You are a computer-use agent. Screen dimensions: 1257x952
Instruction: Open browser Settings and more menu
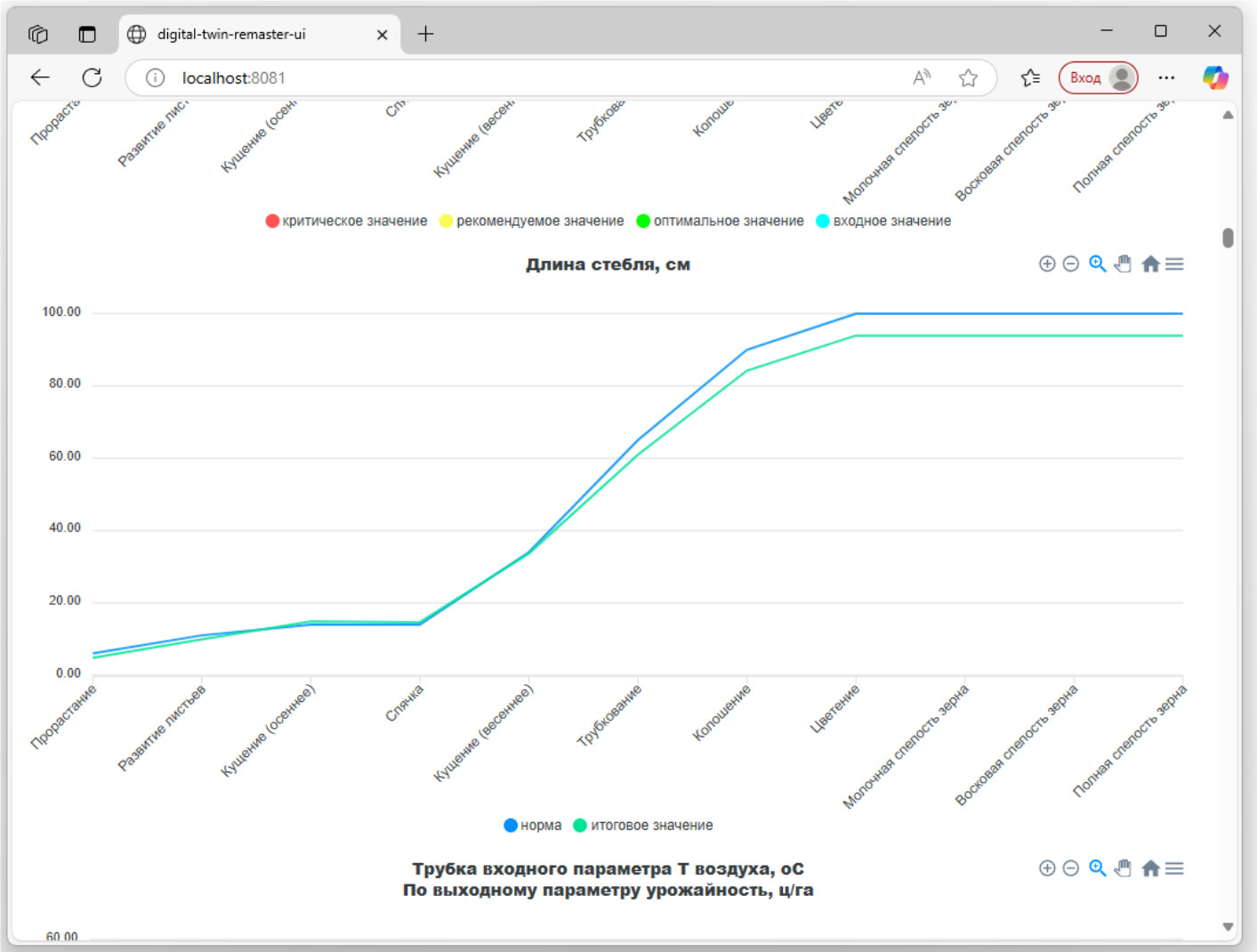(x=1166, y=78)
